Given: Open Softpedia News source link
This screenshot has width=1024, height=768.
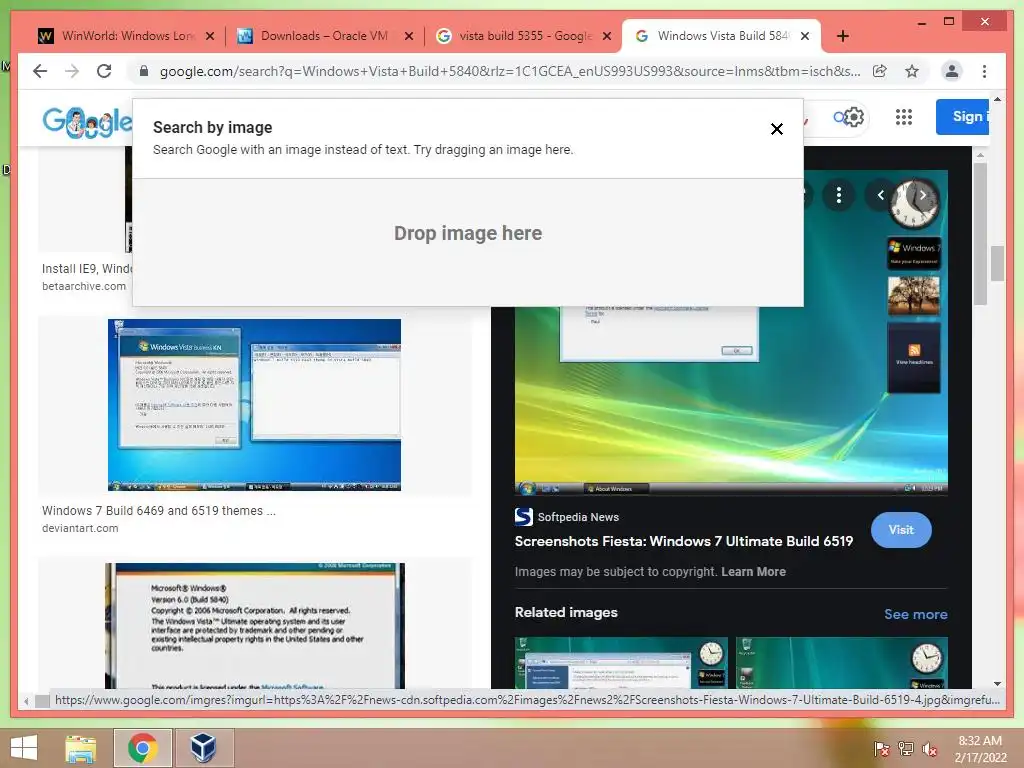Looking at the screenshot, I should (567, 517).
